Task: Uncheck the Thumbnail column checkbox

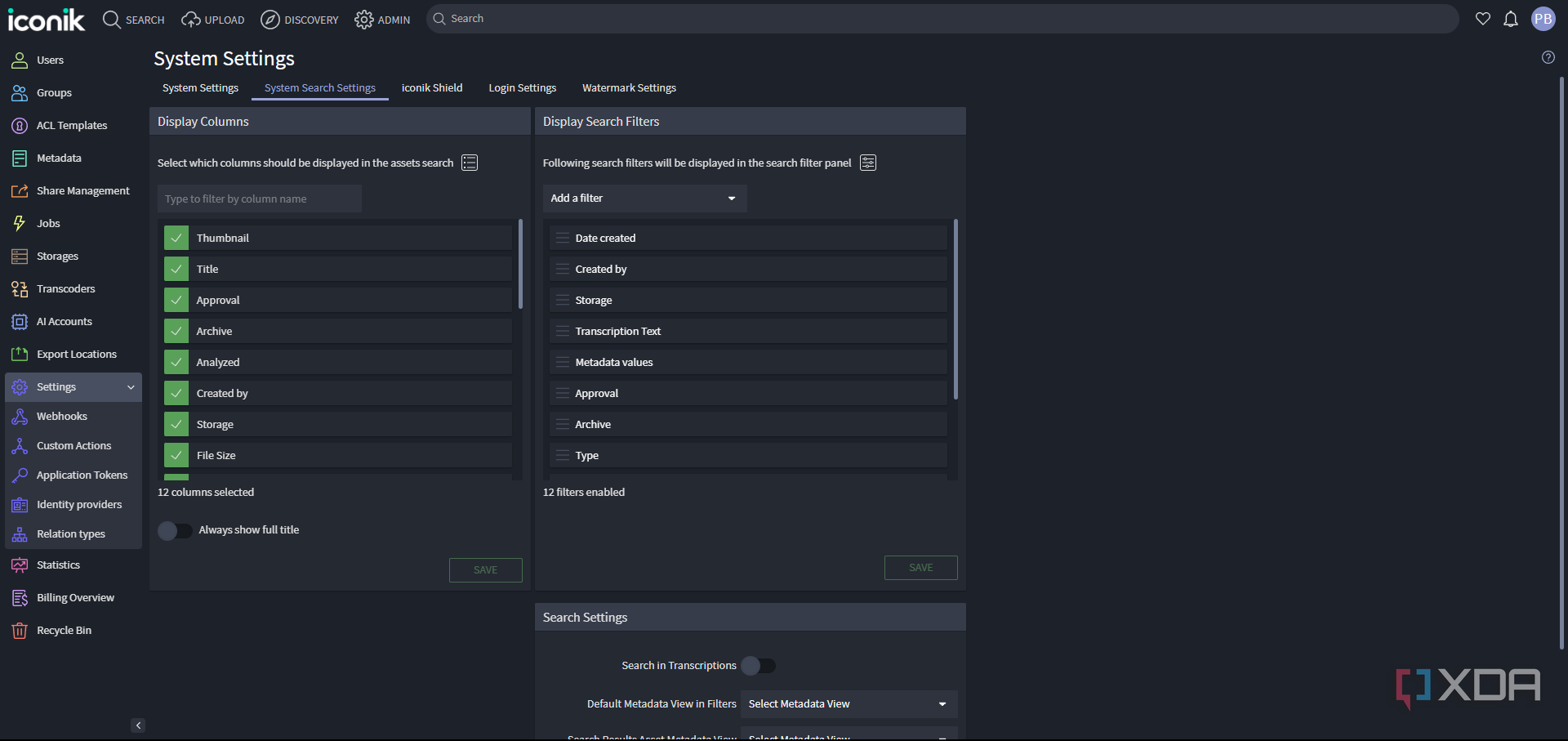Action: click(176, 238)
